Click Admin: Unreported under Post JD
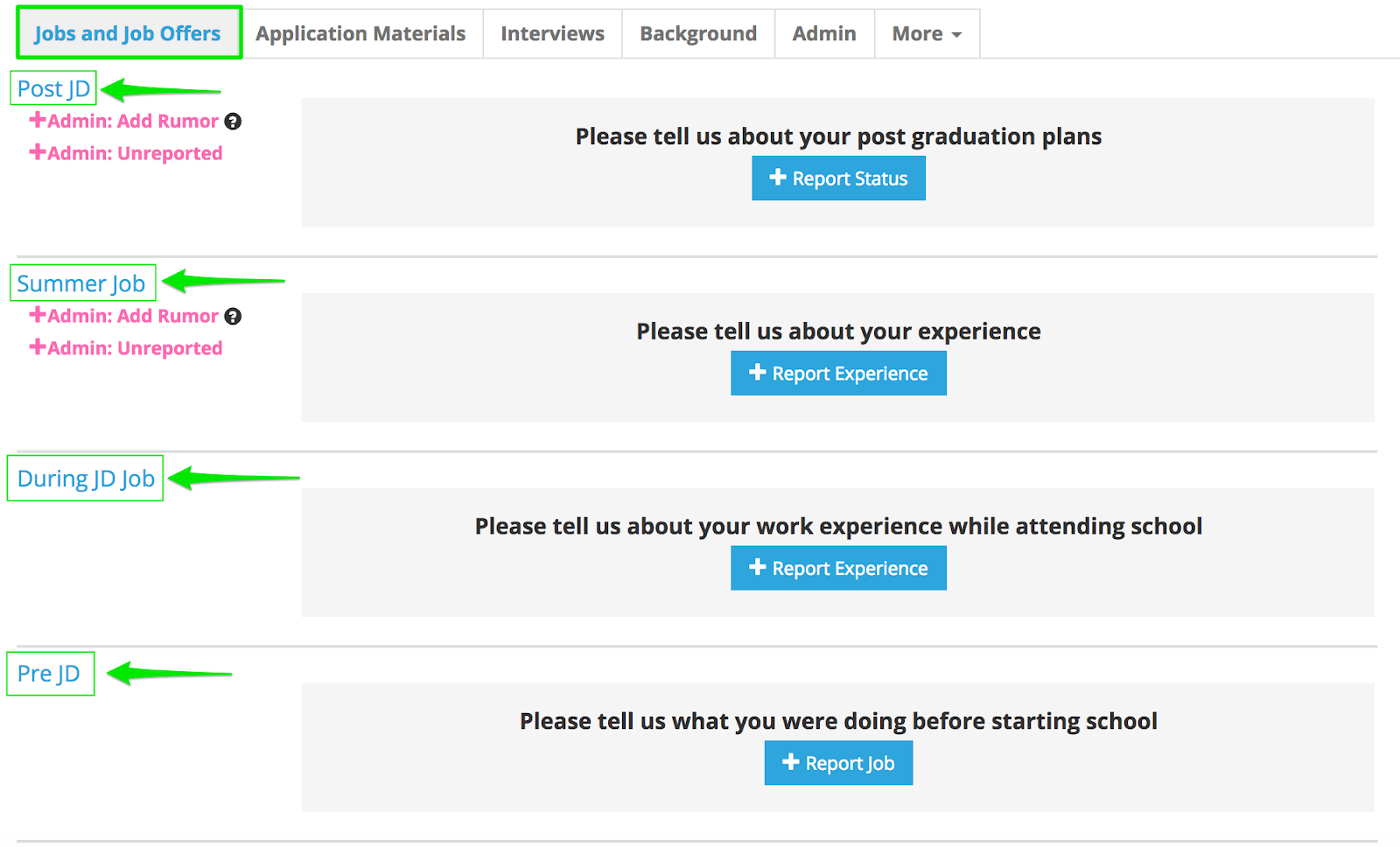Screen dimensions: 1400x847 [x=126, y=153]
